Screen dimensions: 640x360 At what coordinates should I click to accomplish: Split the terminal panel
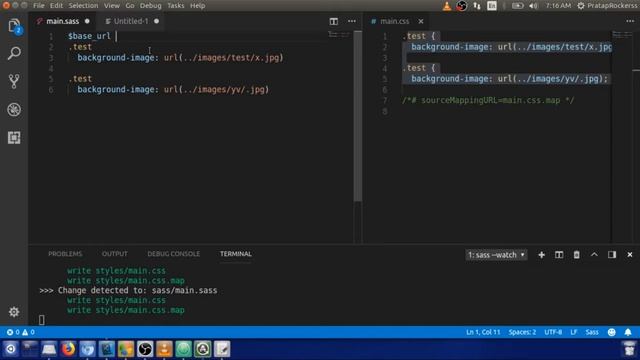pos(559,255)
